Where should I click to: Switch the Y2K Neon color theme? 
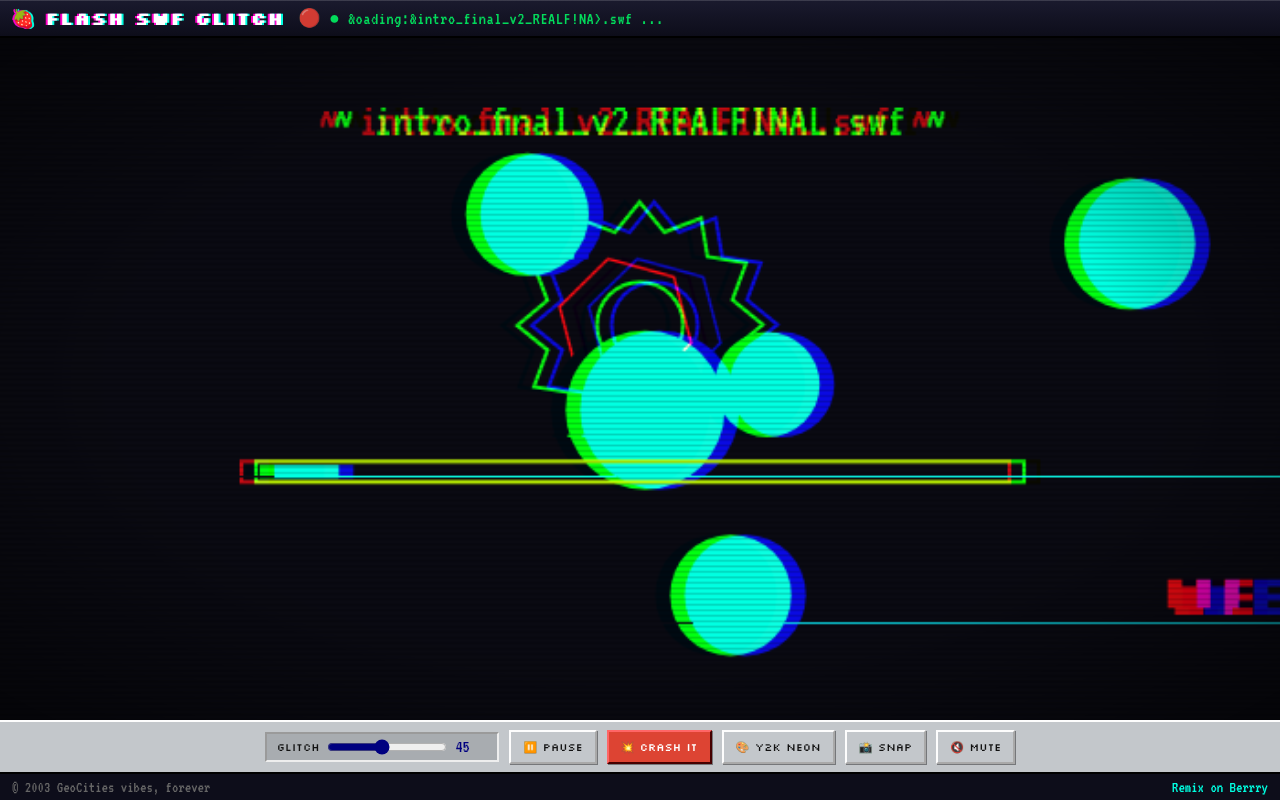(779, 747)
